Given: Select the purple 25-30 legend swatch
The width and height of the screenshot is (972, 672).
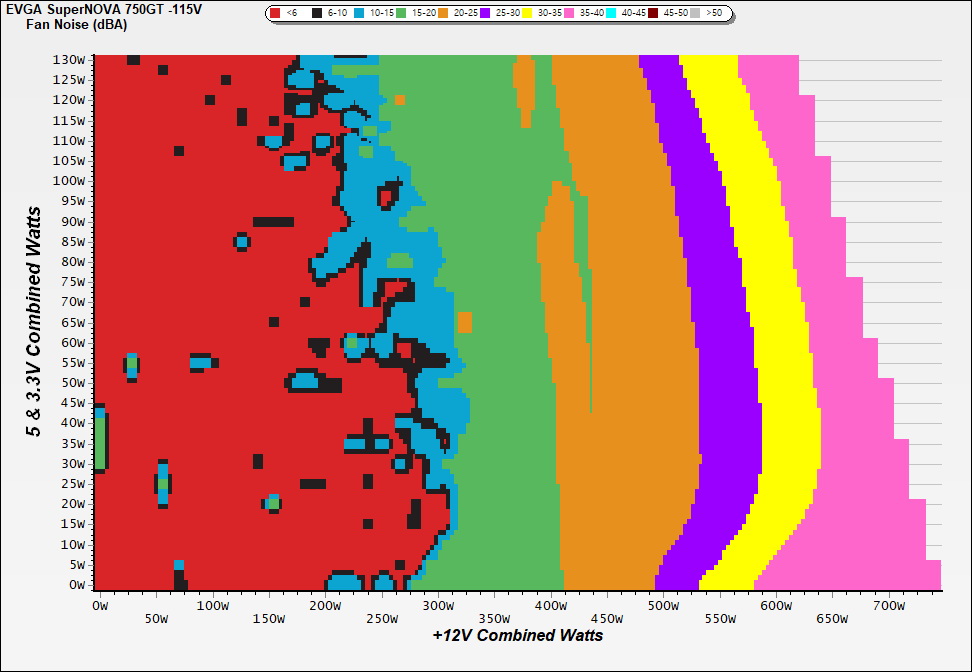Looking at the screenshot, I should click(485, 14).
